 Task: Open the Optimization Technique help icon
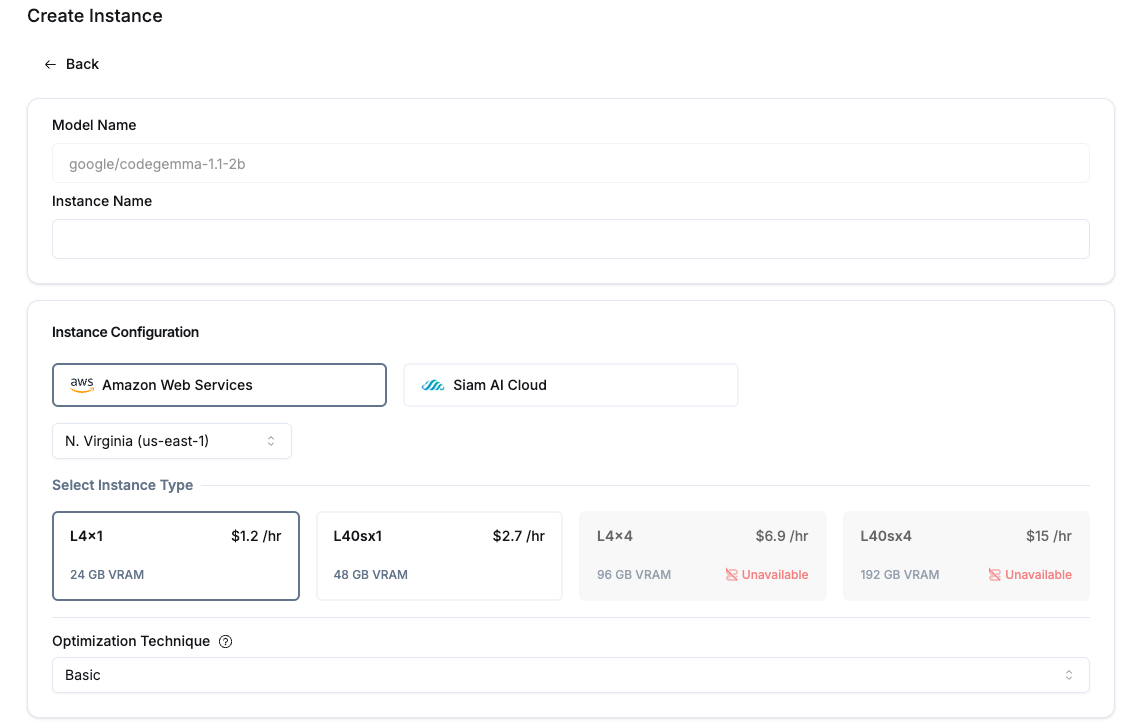(225, 641)
